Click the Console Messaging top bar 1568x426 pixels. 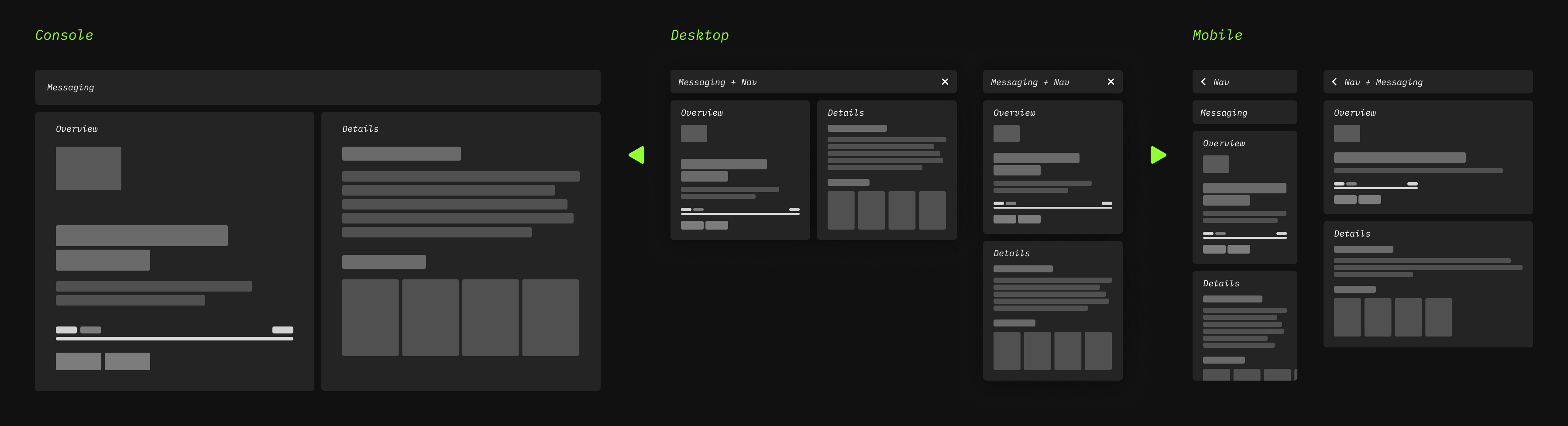[317, 87]
